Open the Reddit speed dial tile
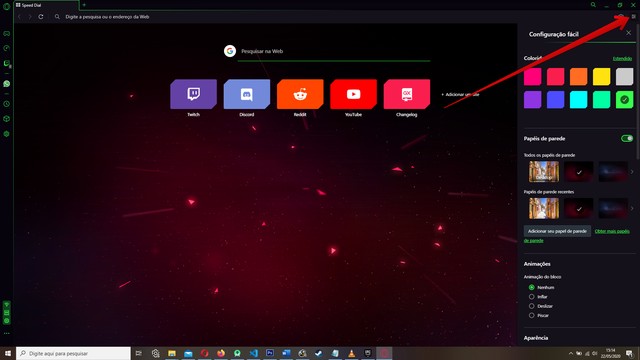 pyautogui.click(x=300, y=94)
